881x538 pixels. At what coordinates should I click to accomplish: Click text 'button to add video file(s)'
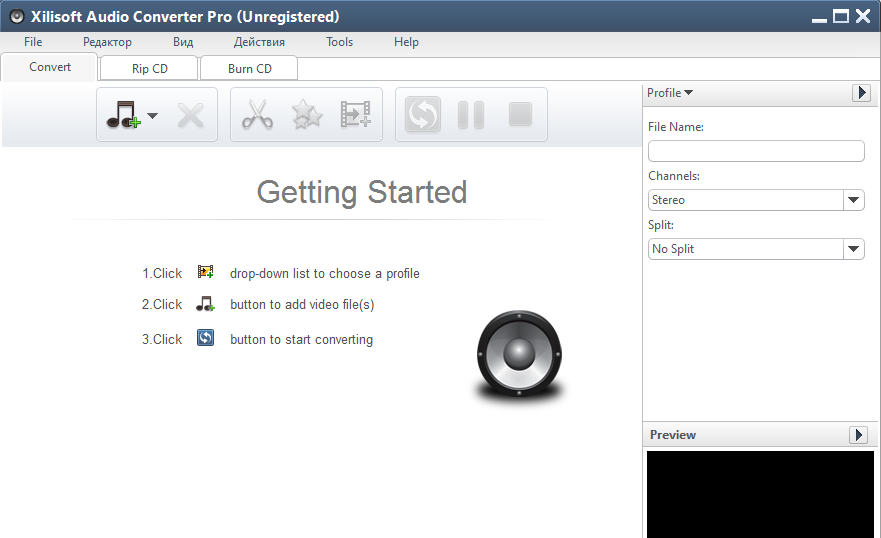[x=302, y=304]
